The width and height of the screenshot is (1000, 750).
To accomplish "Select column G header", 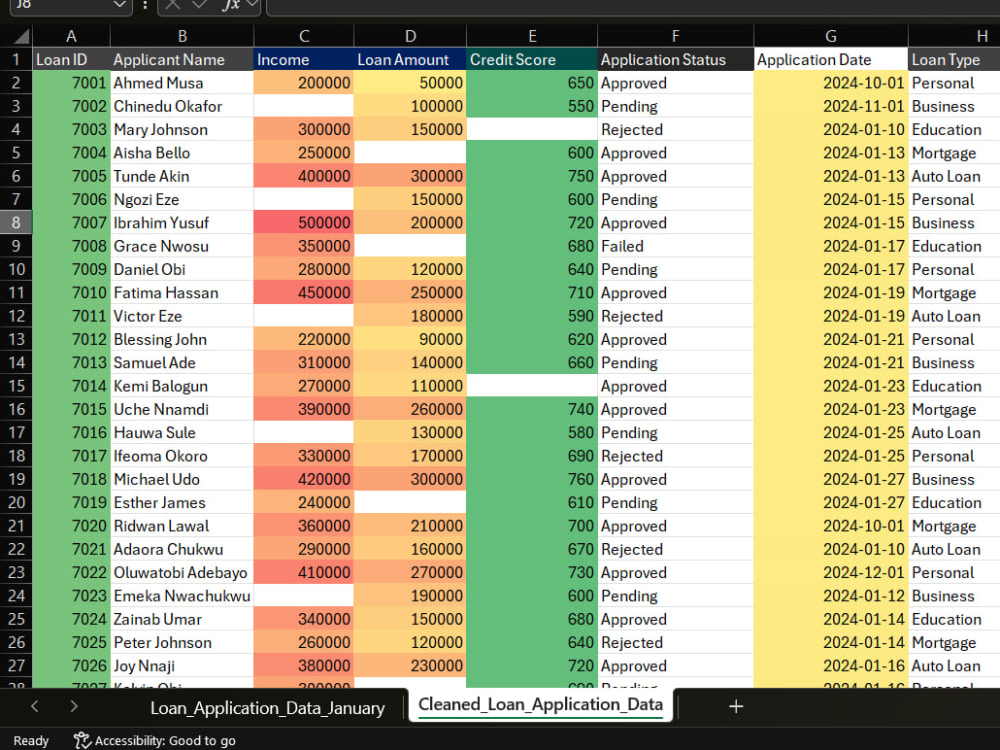I will 831,36.
